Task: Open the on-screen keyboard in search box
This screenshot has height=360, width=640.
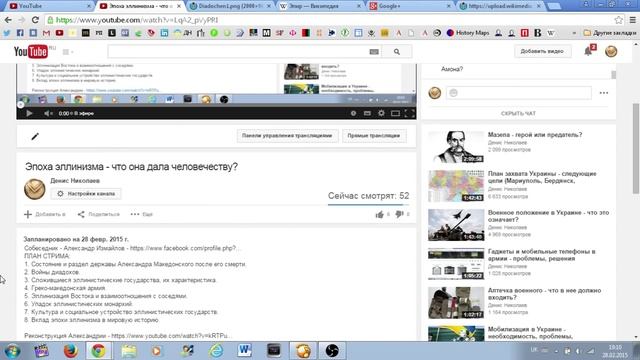Action: click(374, 52)
